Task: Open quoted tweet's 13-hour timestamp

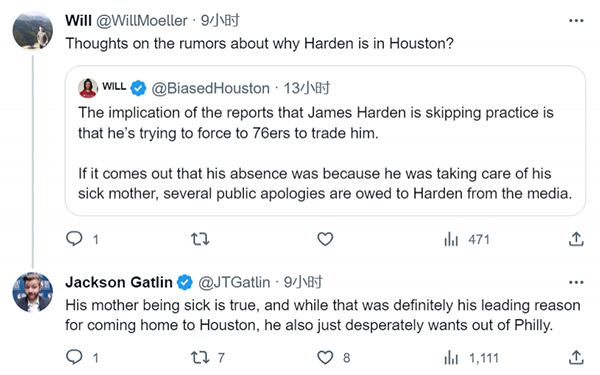Action: click(307, 88)
